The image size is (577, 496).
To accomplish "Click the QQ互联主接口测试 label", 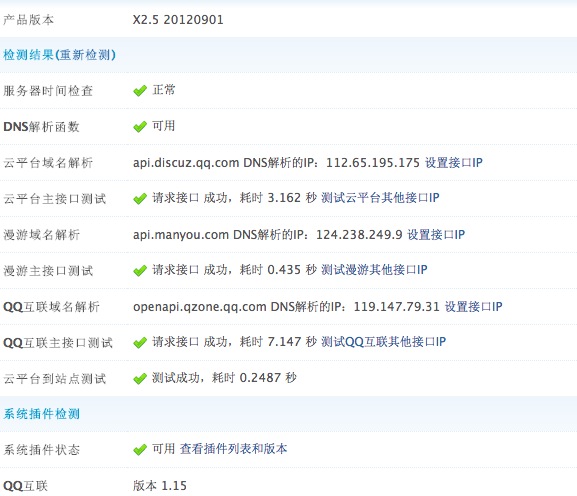I will click(x=58, y=343).
